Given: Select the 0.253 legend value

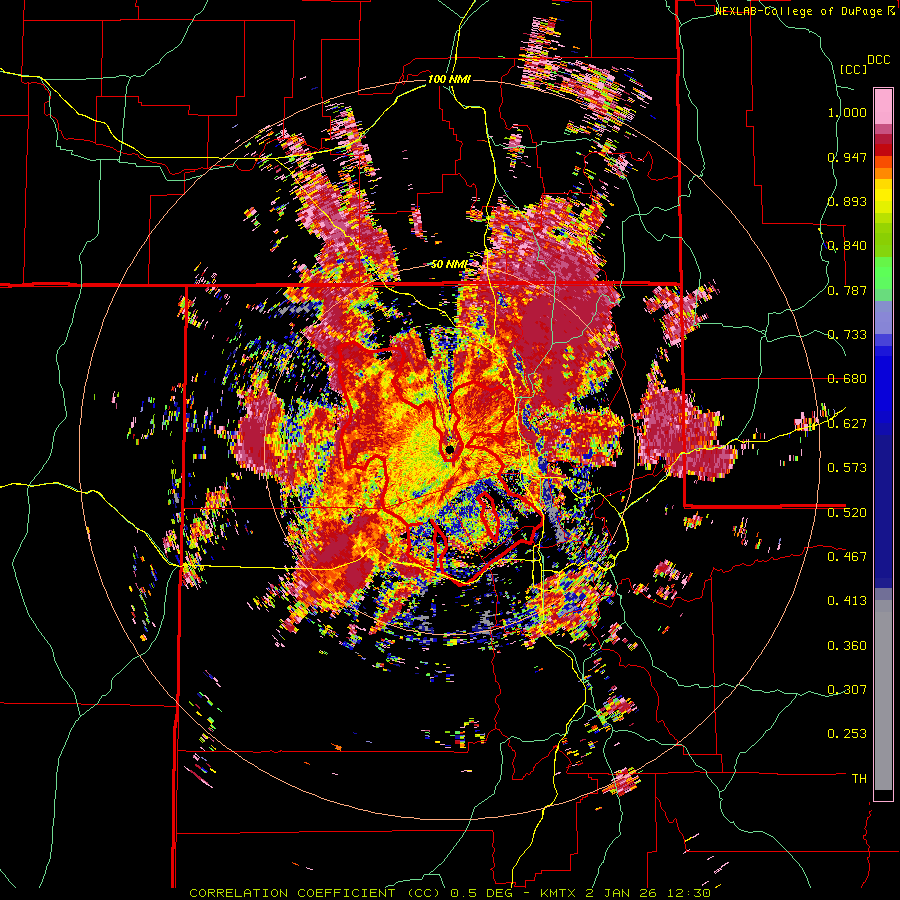Looking at the screenshot, I should pos(847,734).
